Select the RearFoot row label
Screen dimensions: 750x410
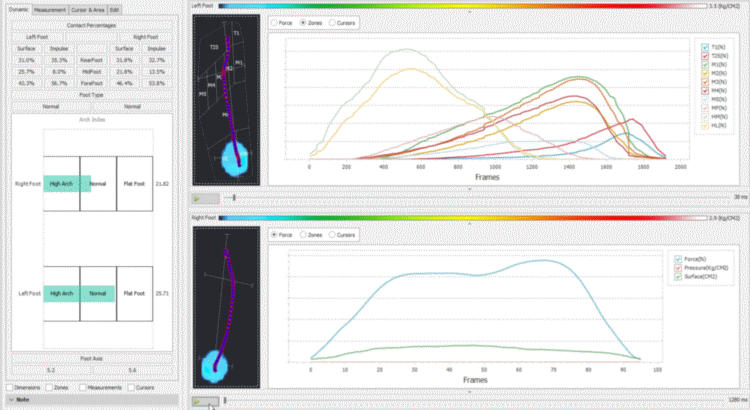(x=91, y=60)
